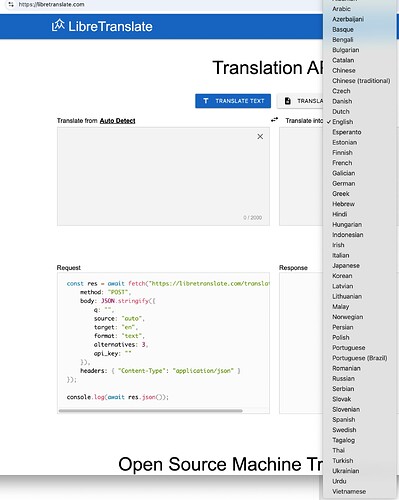Click the LibreTranslate logo icon
399x500 pixels.
[x=58, y=26]
